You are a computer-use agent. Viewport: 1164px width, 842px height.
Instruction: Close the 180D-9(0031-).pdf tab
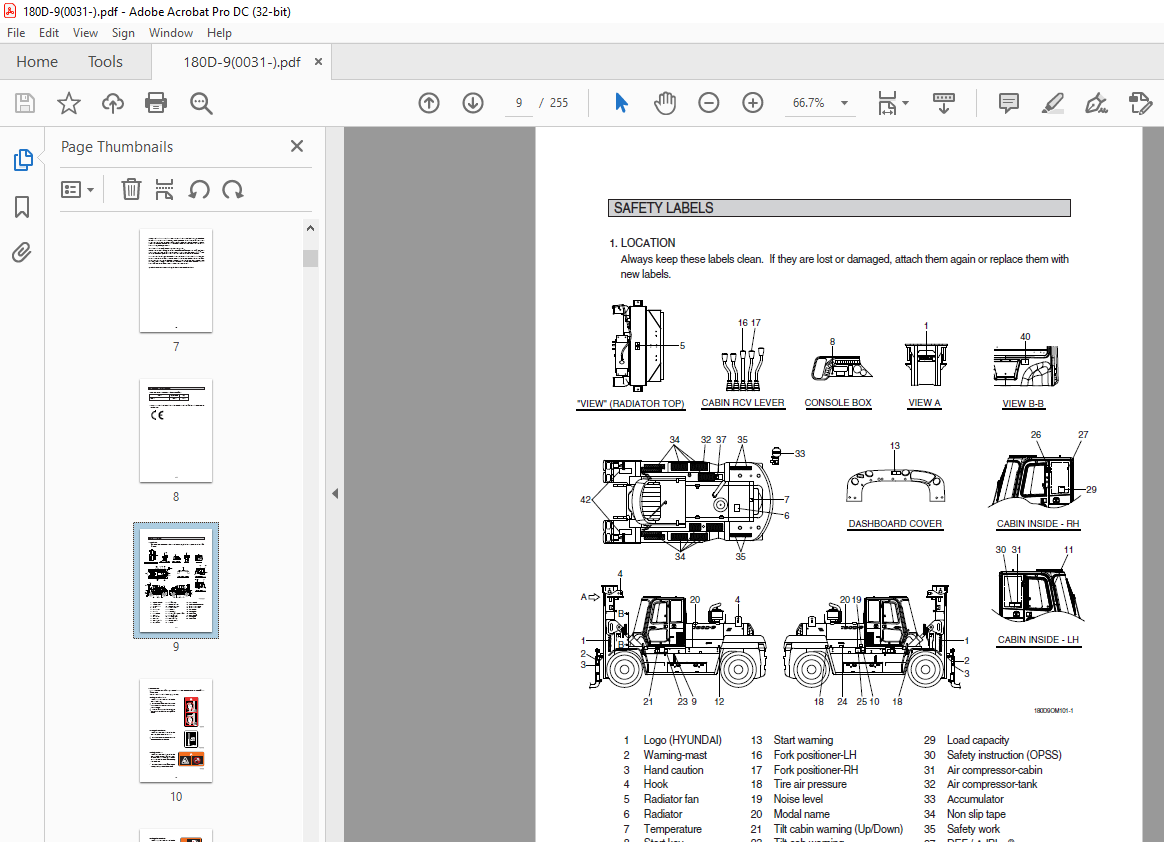(x=318, y=62)
